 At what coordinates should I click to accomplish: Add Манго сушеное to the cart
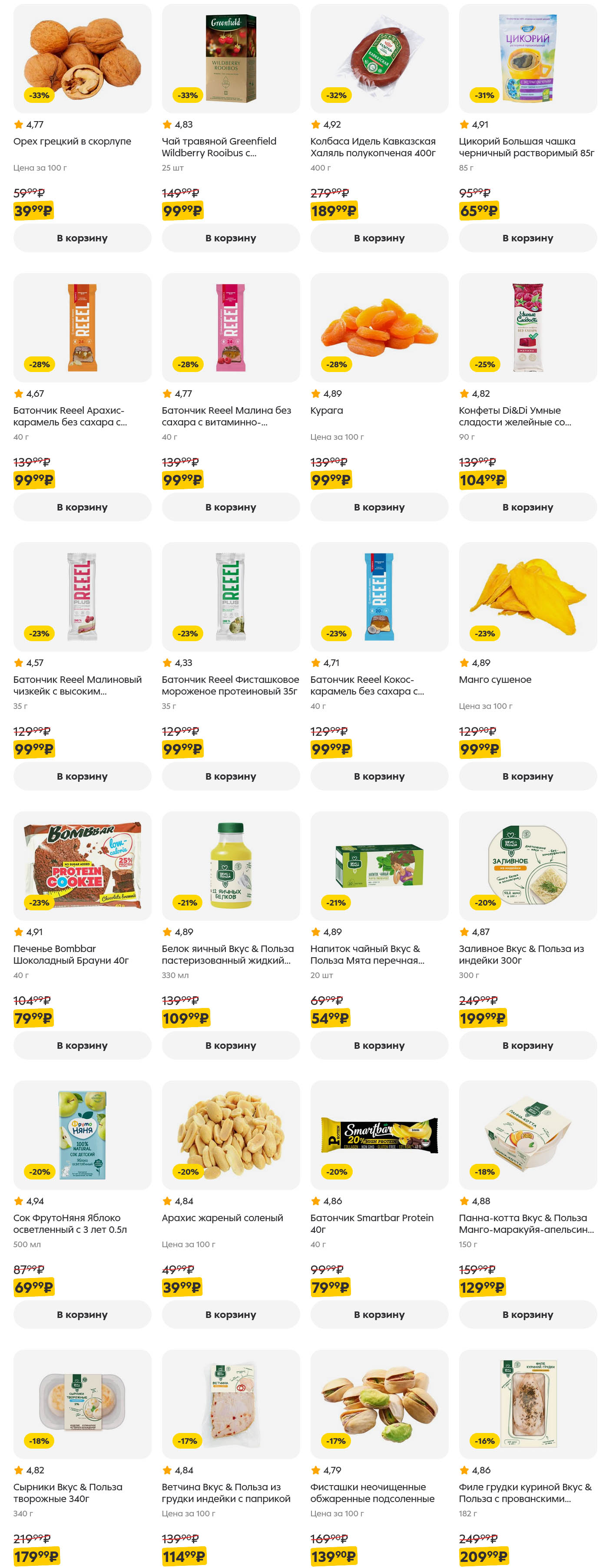pos(527,776)
